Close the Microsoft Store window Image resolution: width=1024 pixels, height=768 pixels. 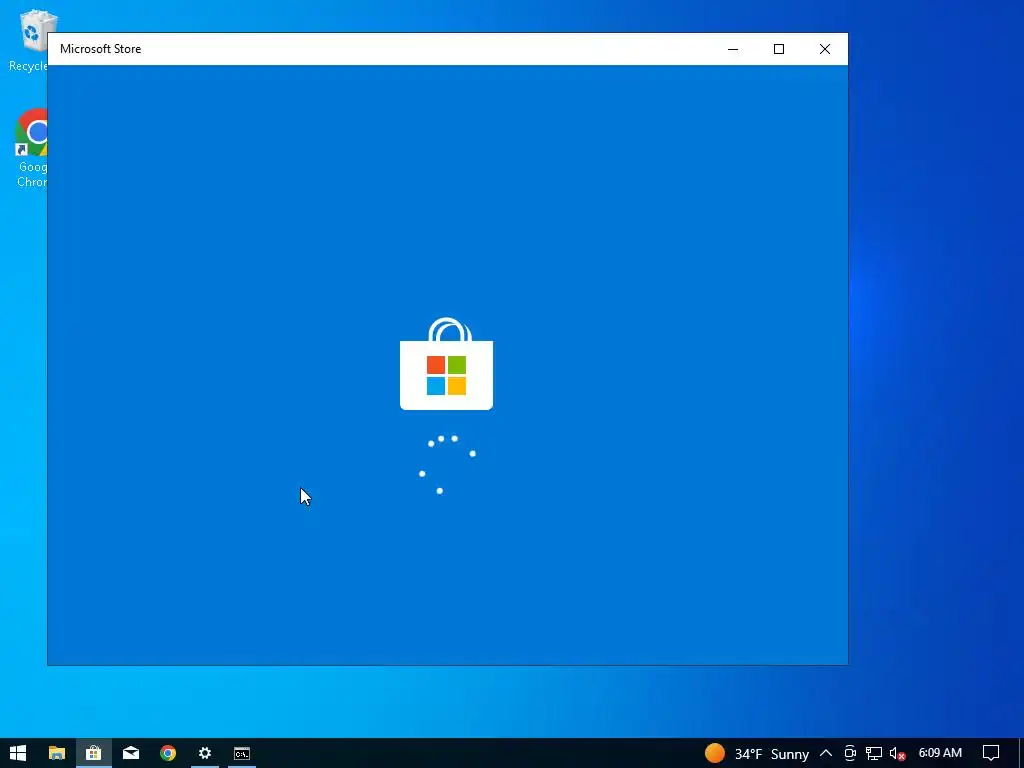825,49
